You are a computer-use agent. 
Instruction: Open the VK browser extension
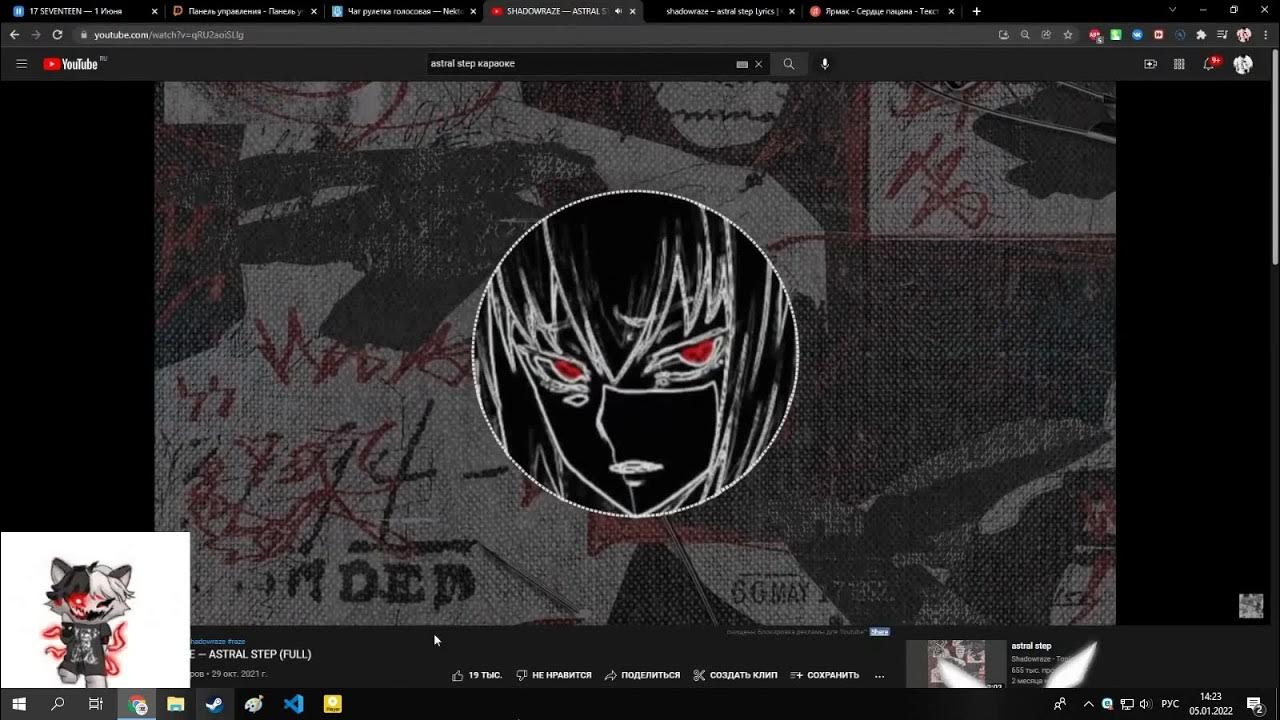(x=1138, y=34)
